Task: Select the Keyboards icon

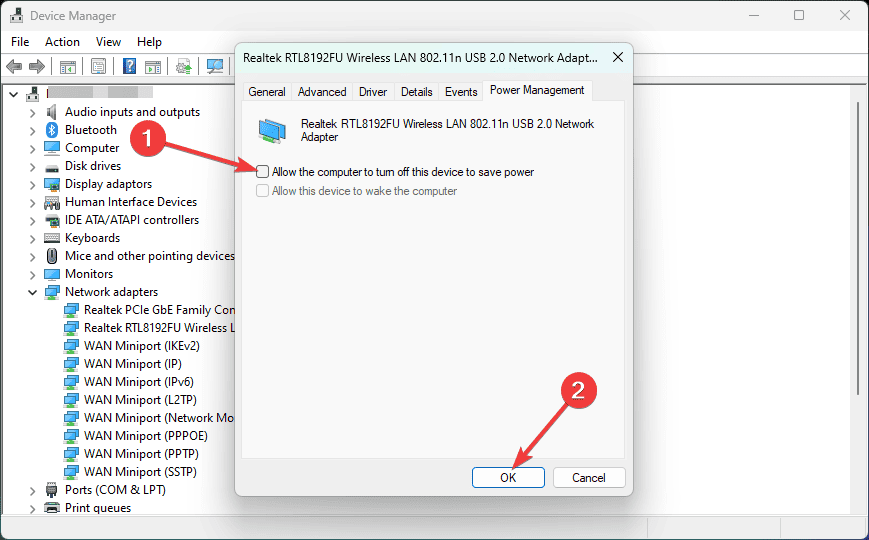Action: tap(52, 238)
